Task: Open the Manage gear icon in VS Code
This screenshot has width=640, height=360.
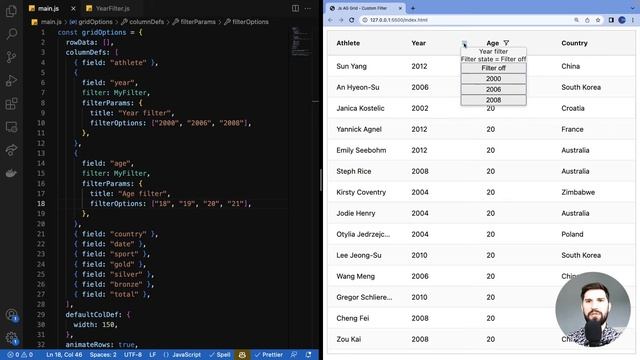Action: pos(11,338)
